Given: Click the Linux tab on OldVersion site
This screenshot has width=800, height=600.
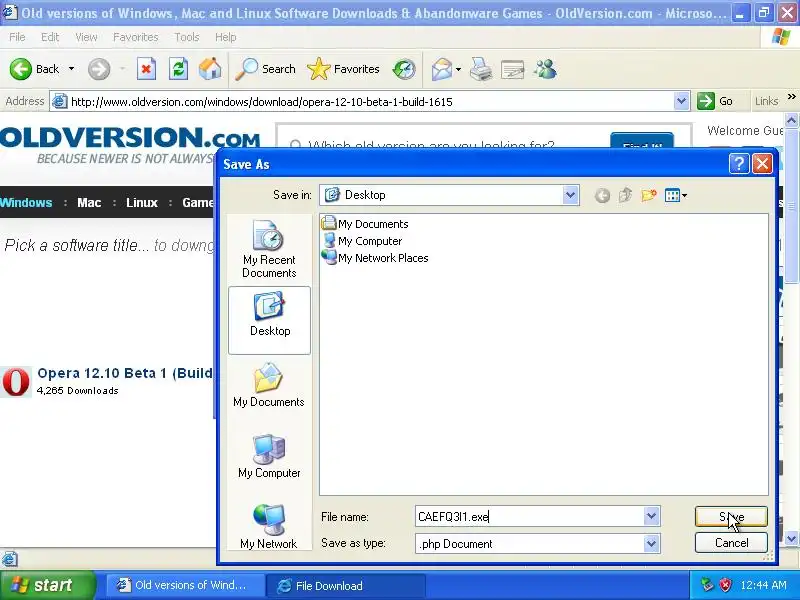Looking at the screenshot, I should pos(142,203).
